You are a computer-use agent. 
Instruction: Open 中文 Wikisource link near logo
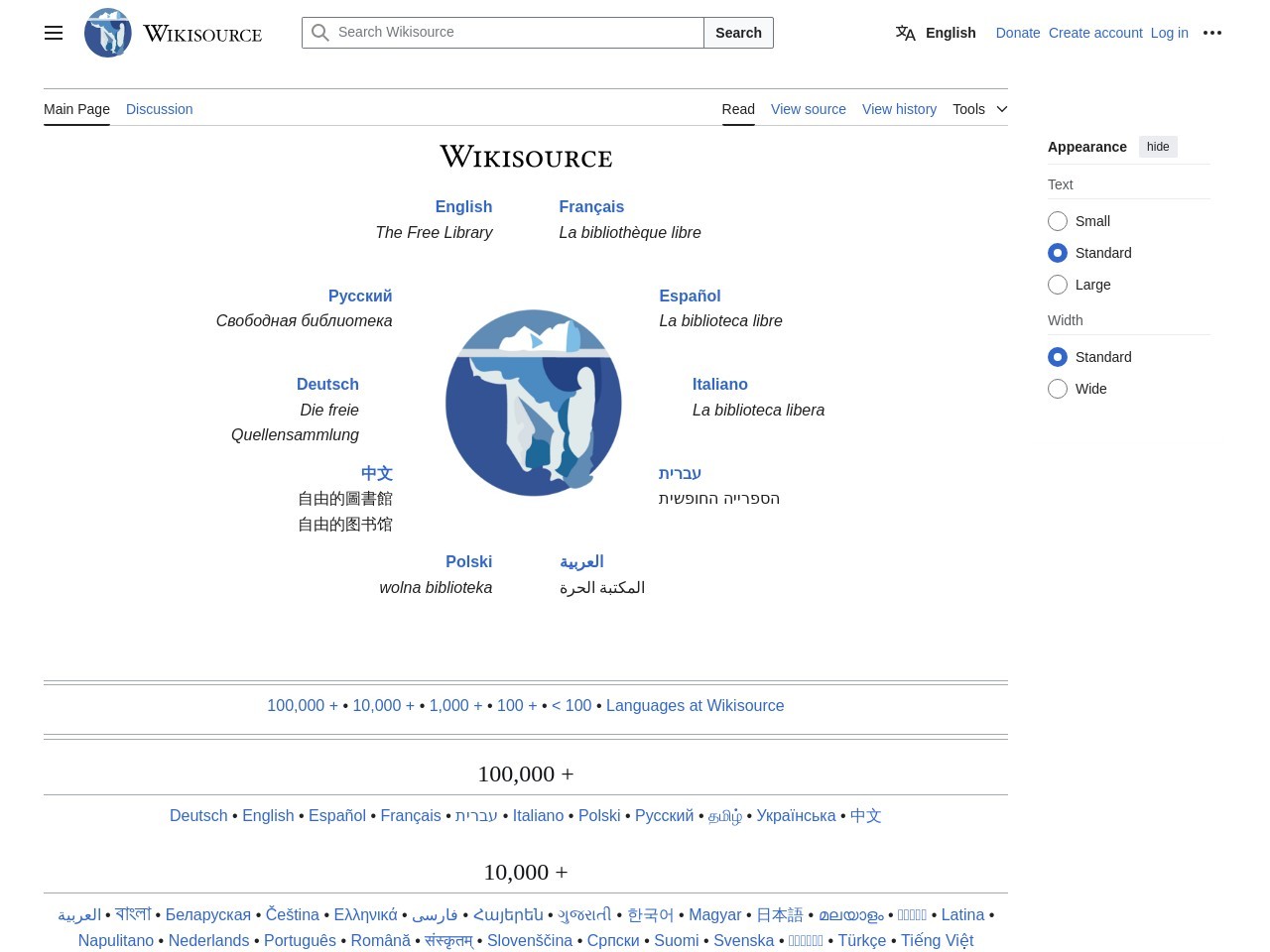click(377, 473)
